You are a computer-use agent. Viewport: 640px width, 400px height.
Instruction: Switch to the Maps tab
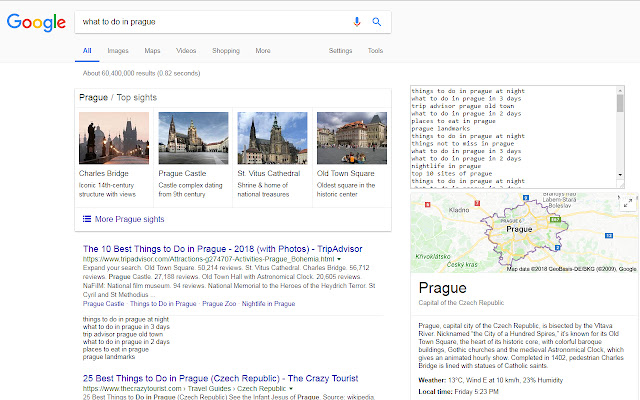pos(152,50)
